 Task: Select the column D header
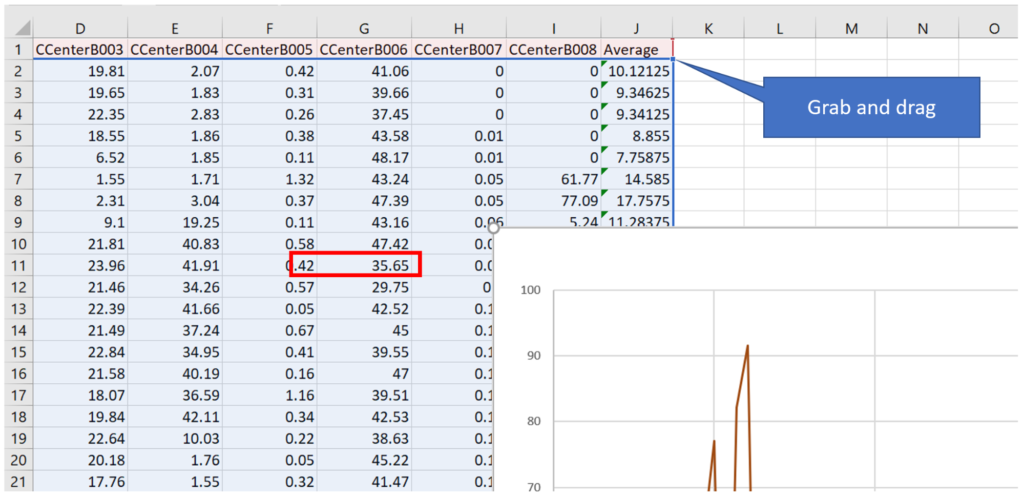80,29
